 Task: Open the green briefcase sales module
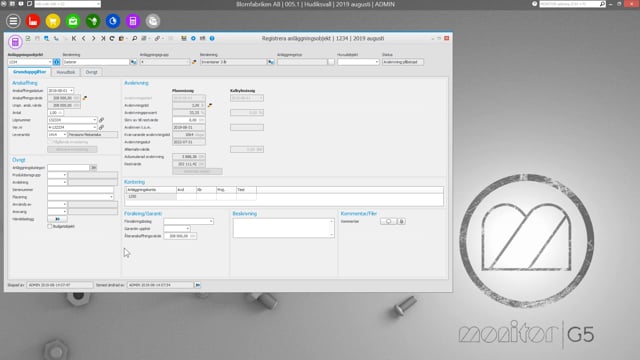pos(73,21)
